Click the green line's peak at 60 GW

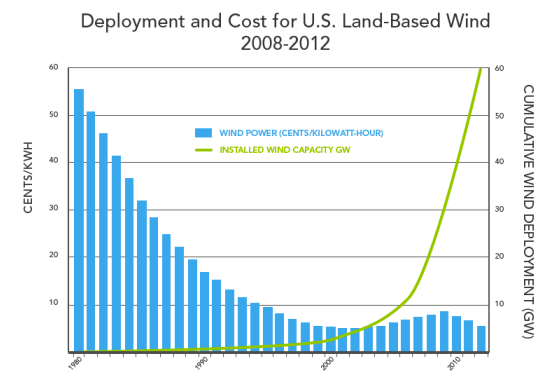click(481, 69)
